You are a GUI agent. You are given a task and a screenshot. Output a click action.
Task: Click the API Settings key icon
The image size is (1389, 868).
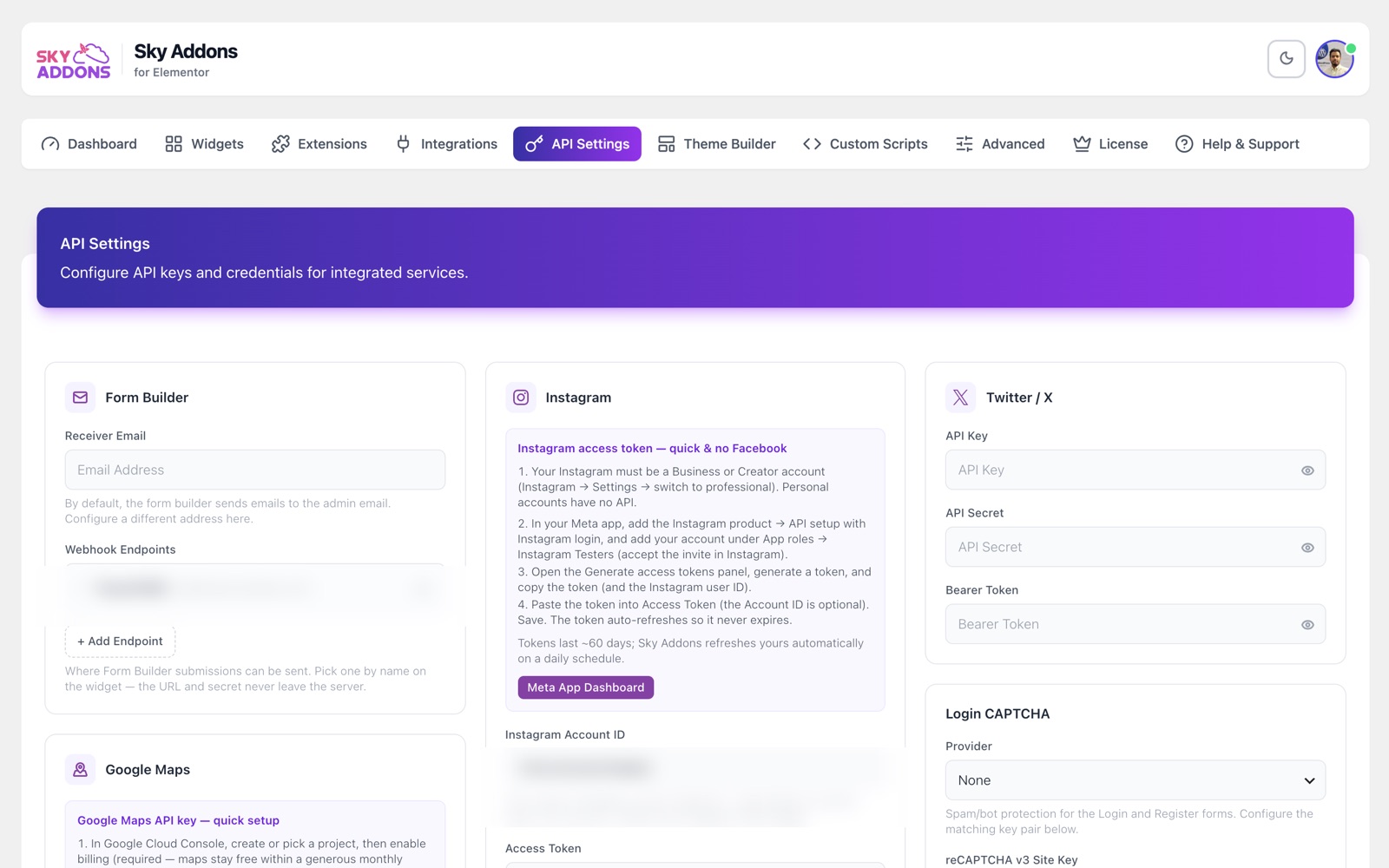[534, 144]
